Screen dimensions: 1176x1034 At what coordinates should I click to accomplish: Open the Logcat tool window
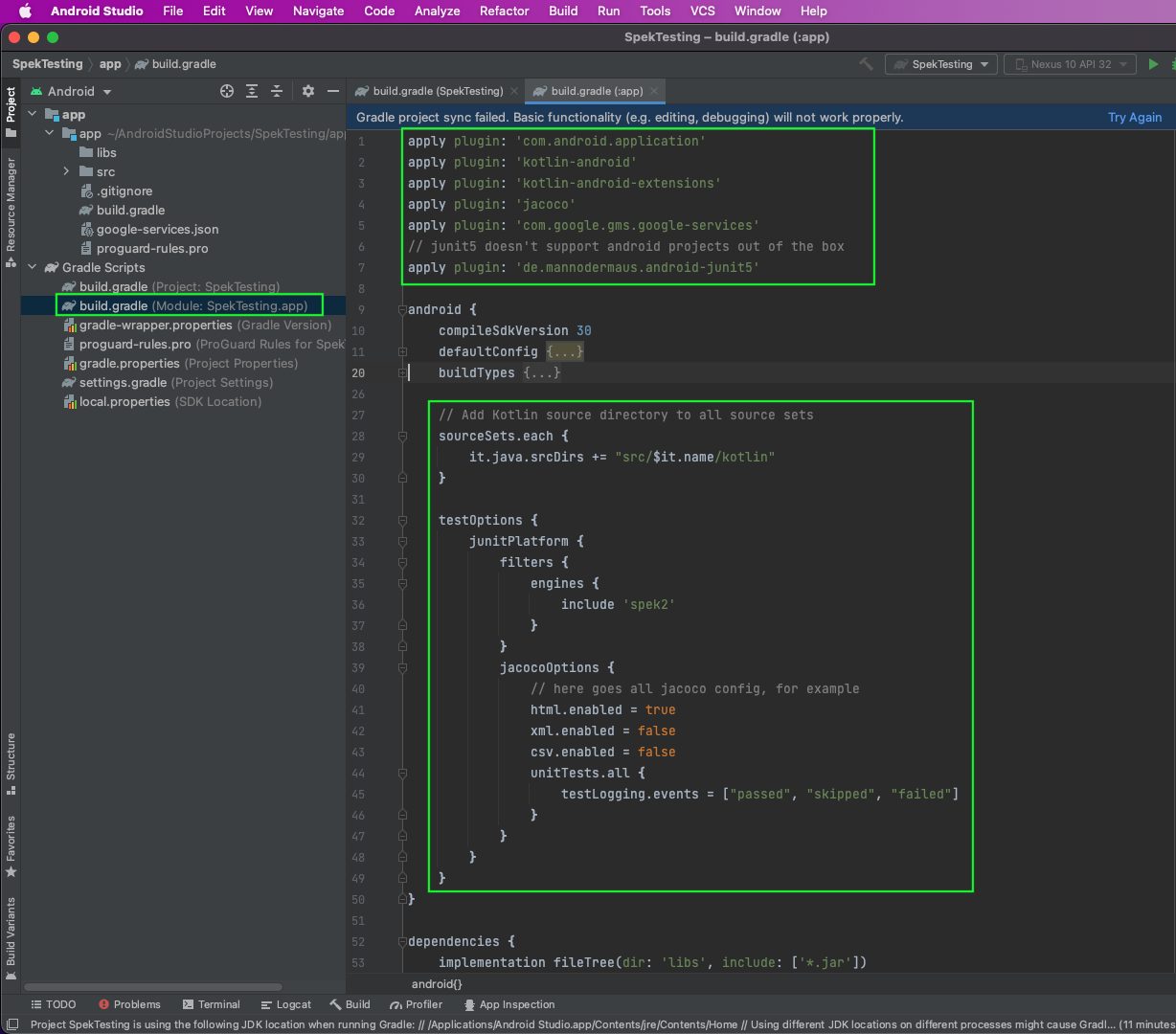click(x=285, y=1004)
